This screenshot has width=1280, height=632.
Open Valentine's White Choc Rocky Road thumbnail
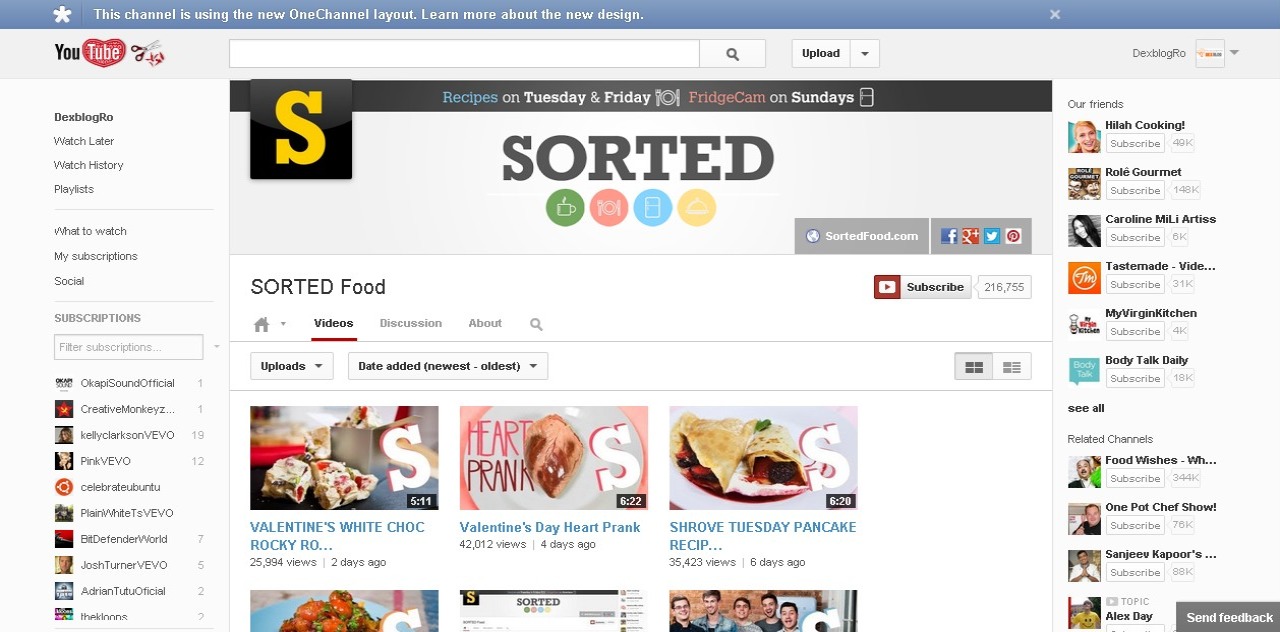point(344,458)
